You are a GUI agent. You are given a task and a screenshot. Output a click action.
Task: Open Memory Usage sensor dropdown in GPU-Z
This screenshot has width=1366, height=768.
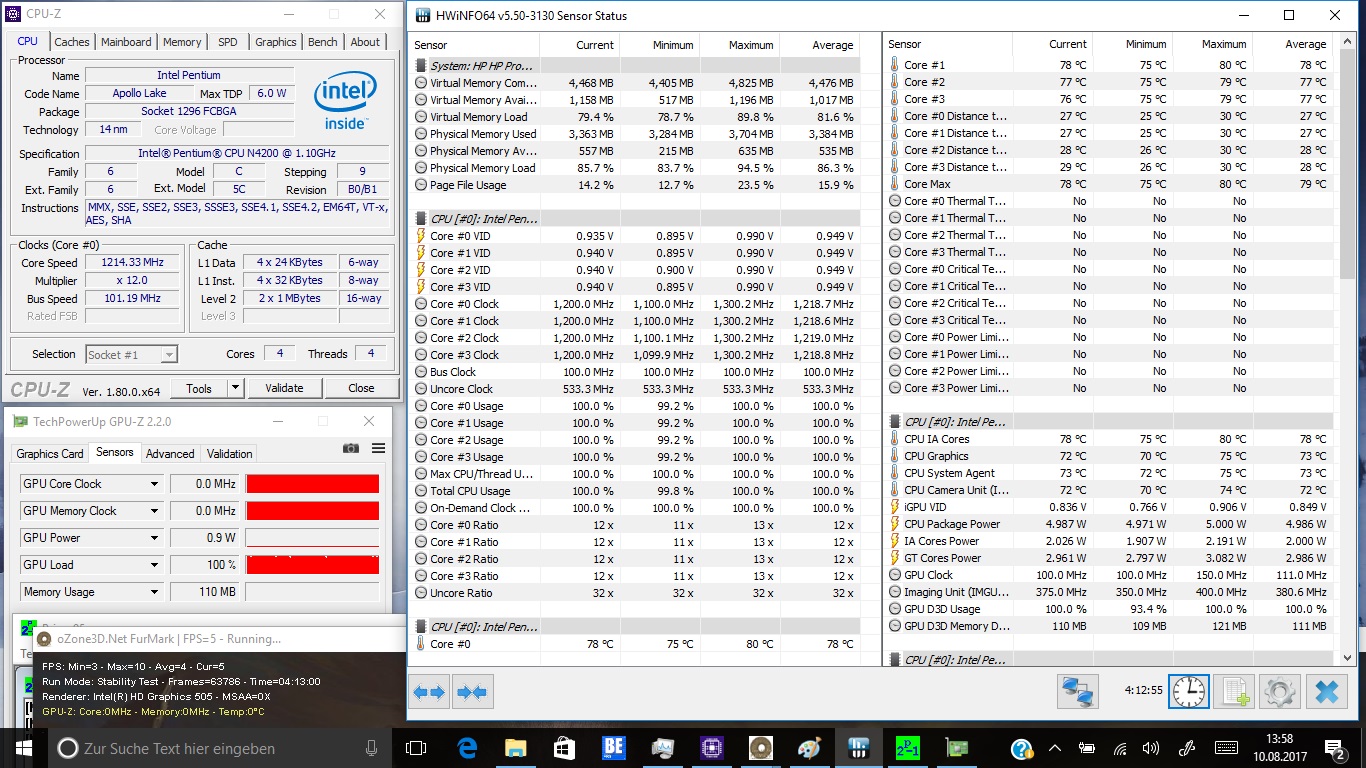coord(154,592)
